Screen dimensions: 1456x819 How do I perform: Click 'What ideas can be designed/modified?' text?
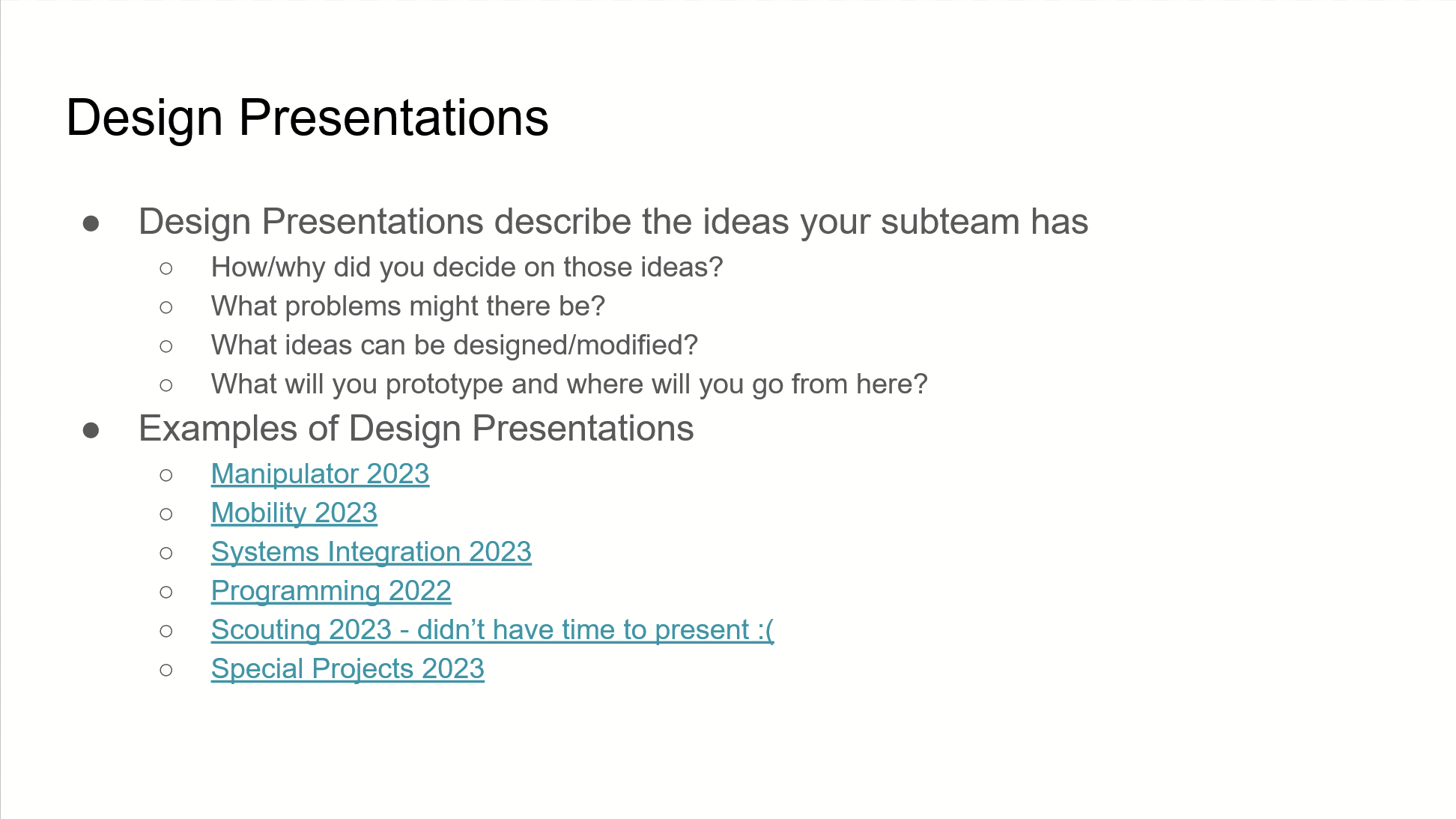pyautogui.click(x=455, y=345)
